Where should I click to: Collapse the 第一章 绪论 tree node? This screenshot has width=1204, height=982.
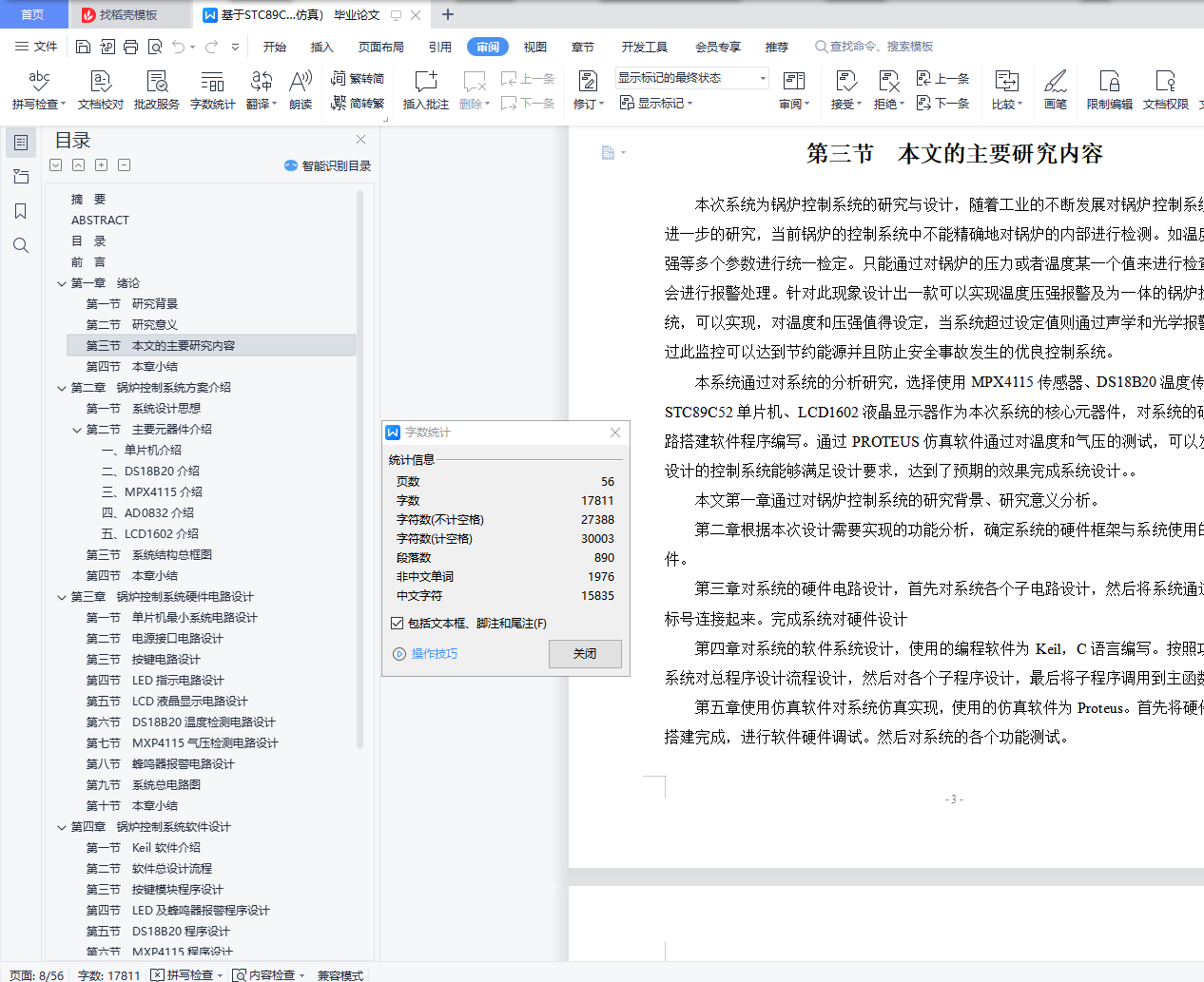(x=62, y=283)
